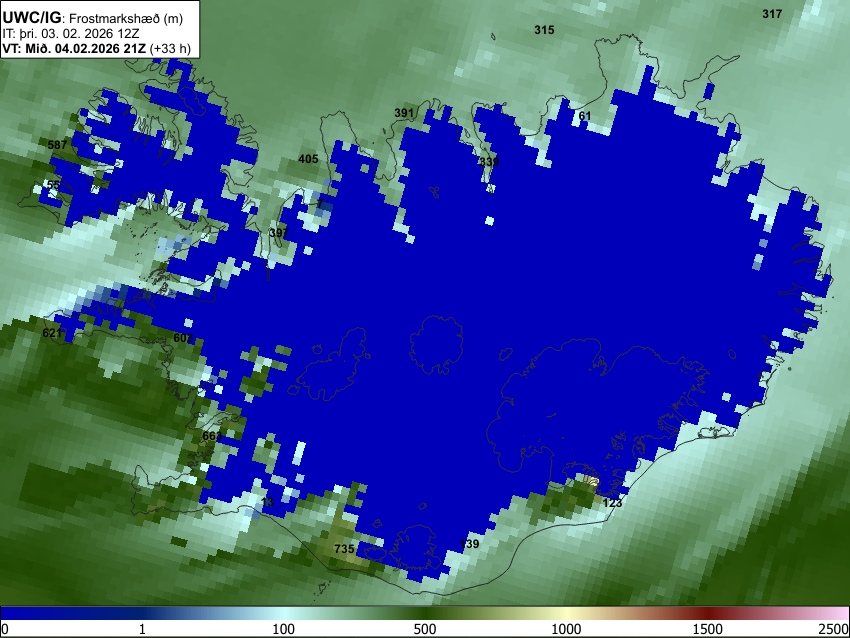
Task: Click the '1' label on the color scale
Action: 142,629
